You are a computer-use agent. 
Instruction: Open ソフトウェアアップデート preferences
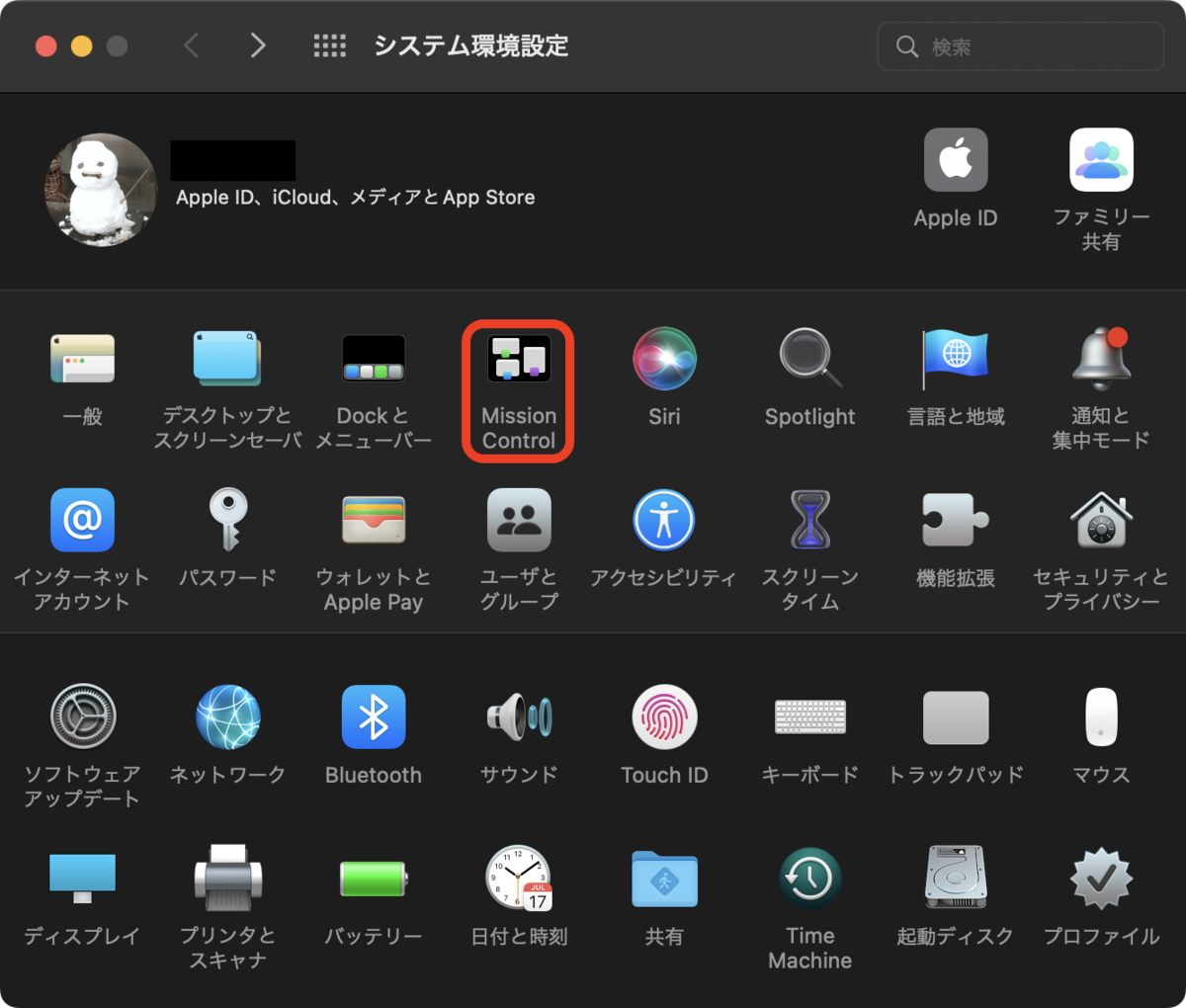pyautogui.click(x=82, y=716)
